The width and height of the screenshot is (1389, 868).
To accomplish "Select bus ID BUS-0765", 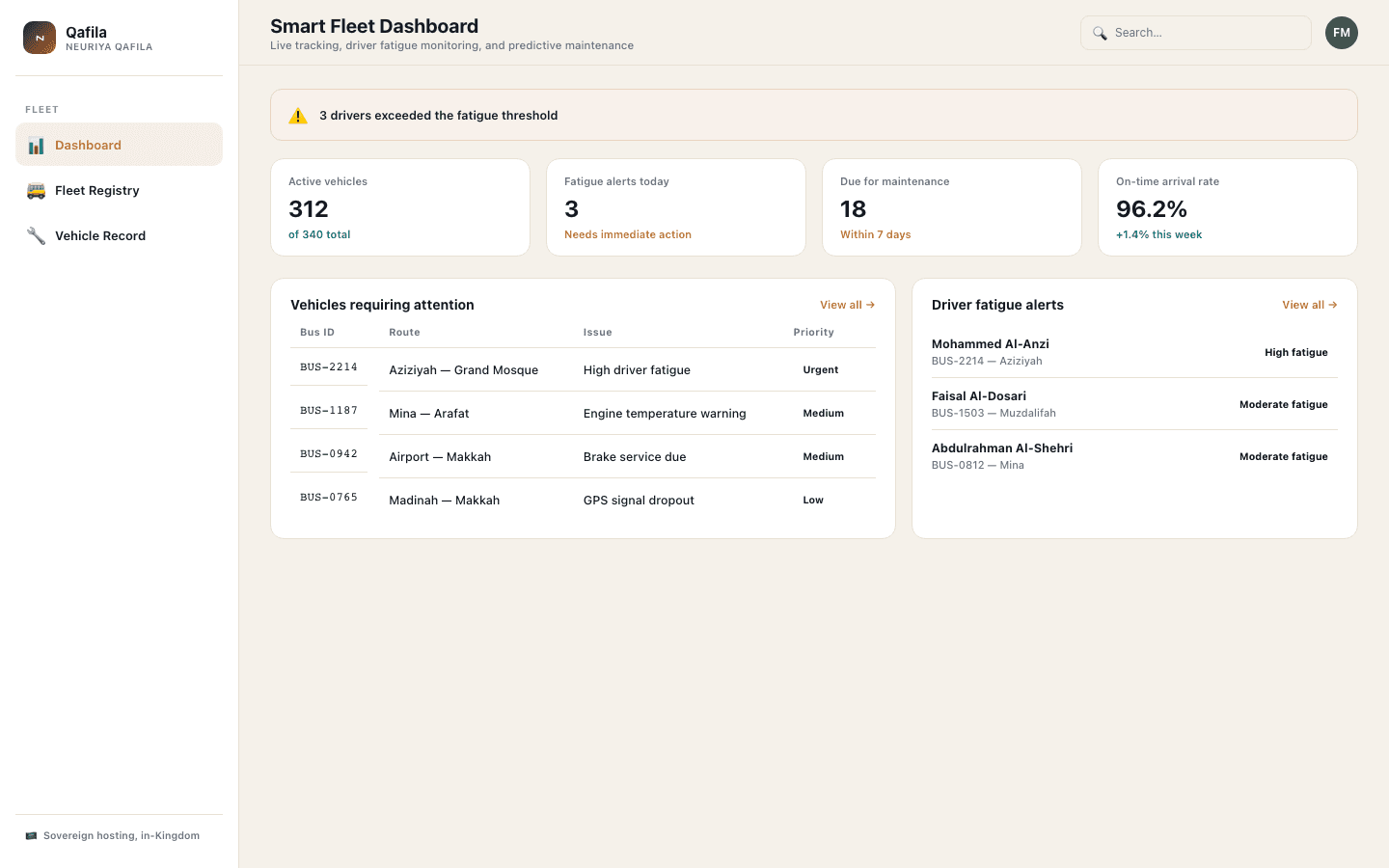I will 329,498.
